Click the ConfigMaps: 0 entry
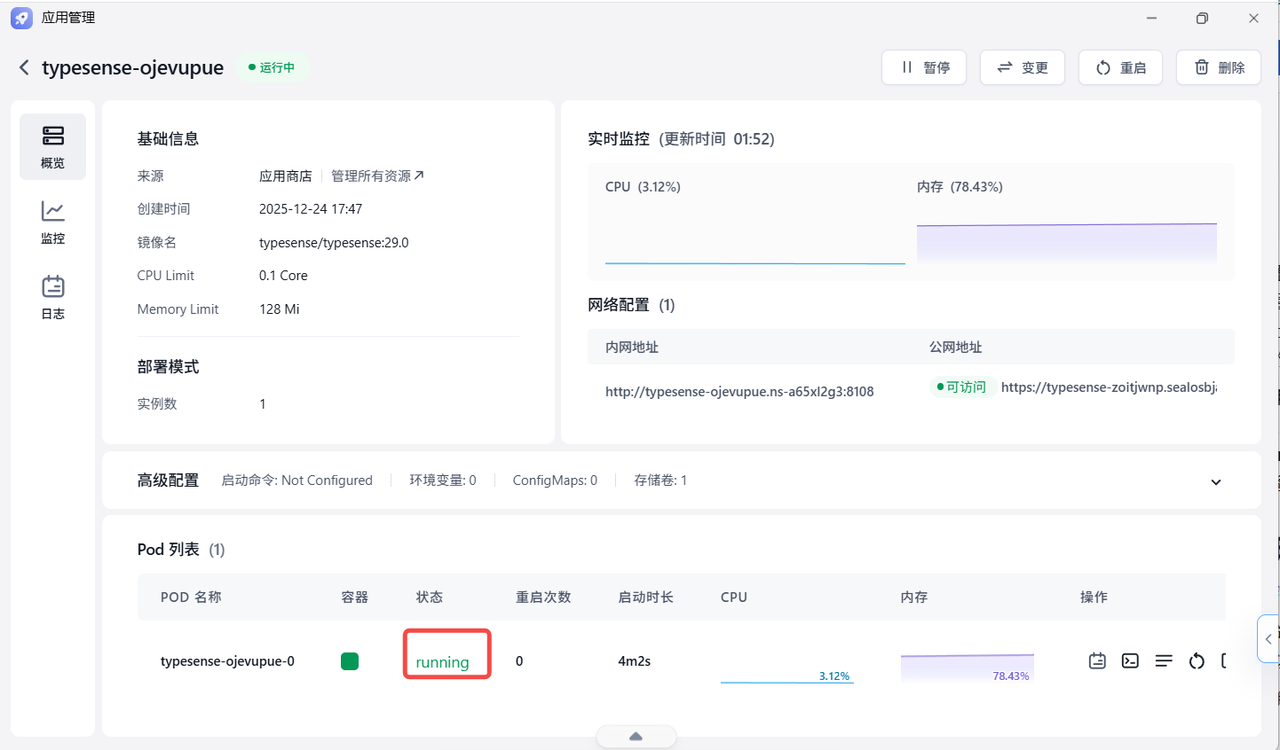This screenshot has width=1280, height=750. (x=555, y=480)
